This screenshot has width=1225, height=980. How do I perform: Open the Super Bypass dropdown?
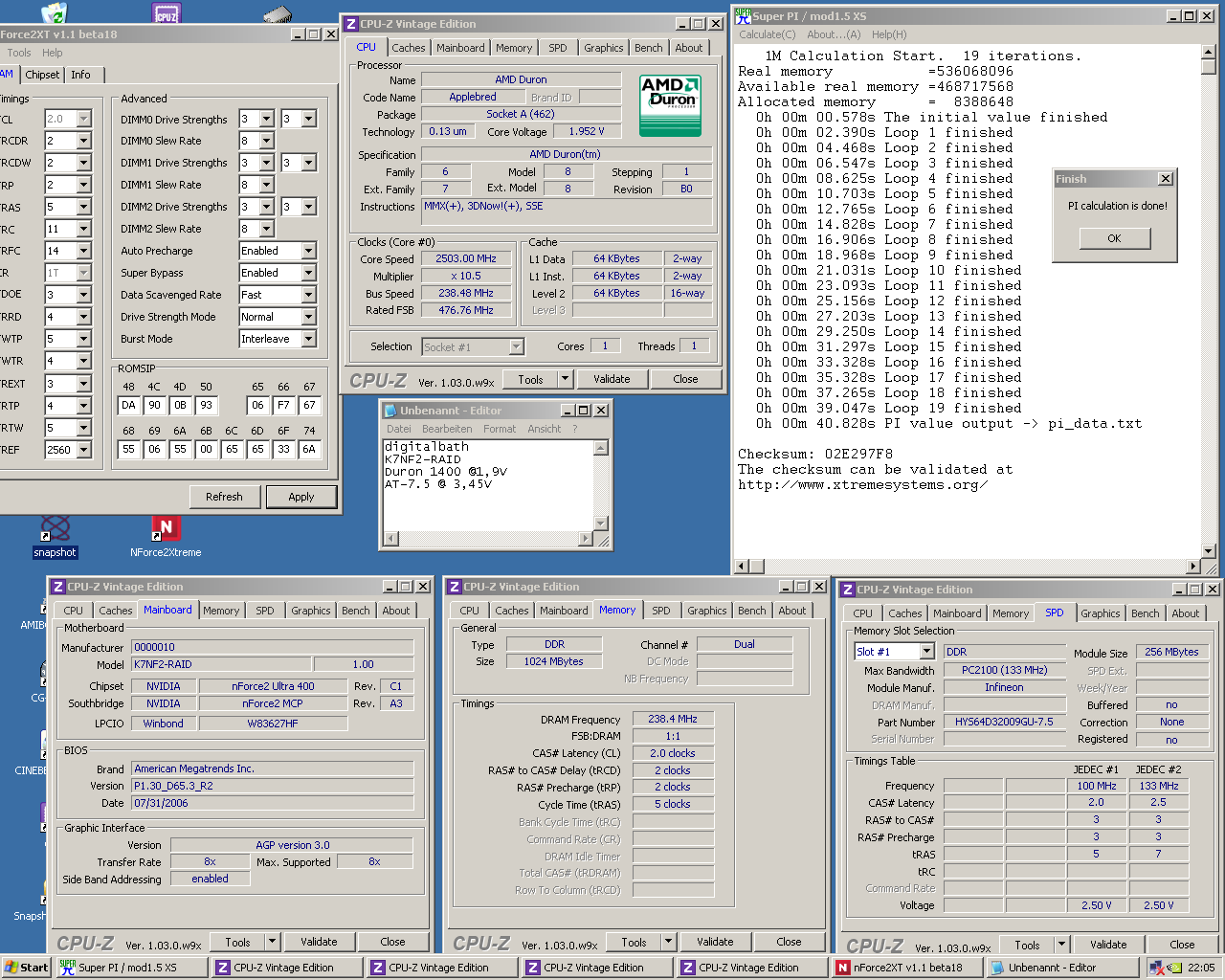pos(308,273)
